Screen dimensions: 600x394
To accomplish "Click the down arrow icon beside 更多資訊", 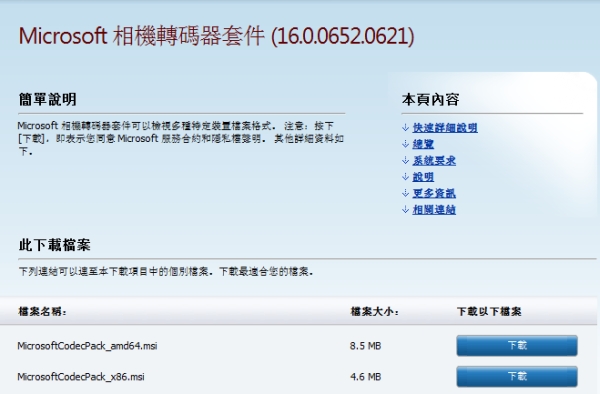I will click(x=406, y=194).
